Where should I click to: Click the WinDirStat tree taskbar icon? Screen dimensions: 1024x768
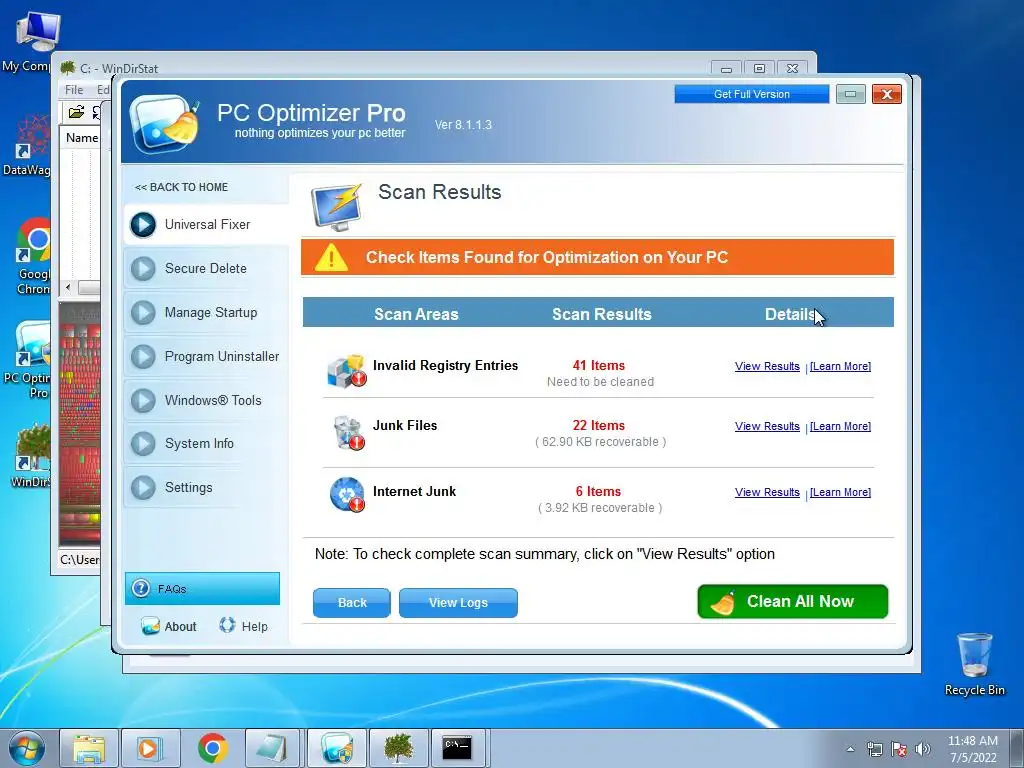point(399,748)
